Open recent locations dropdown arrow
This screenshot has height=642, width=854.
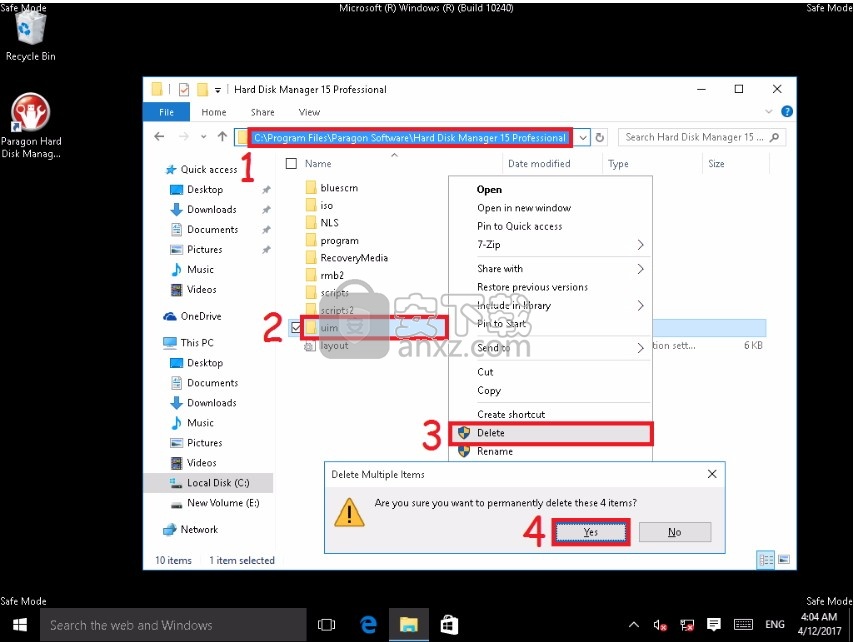coord(203,137)
